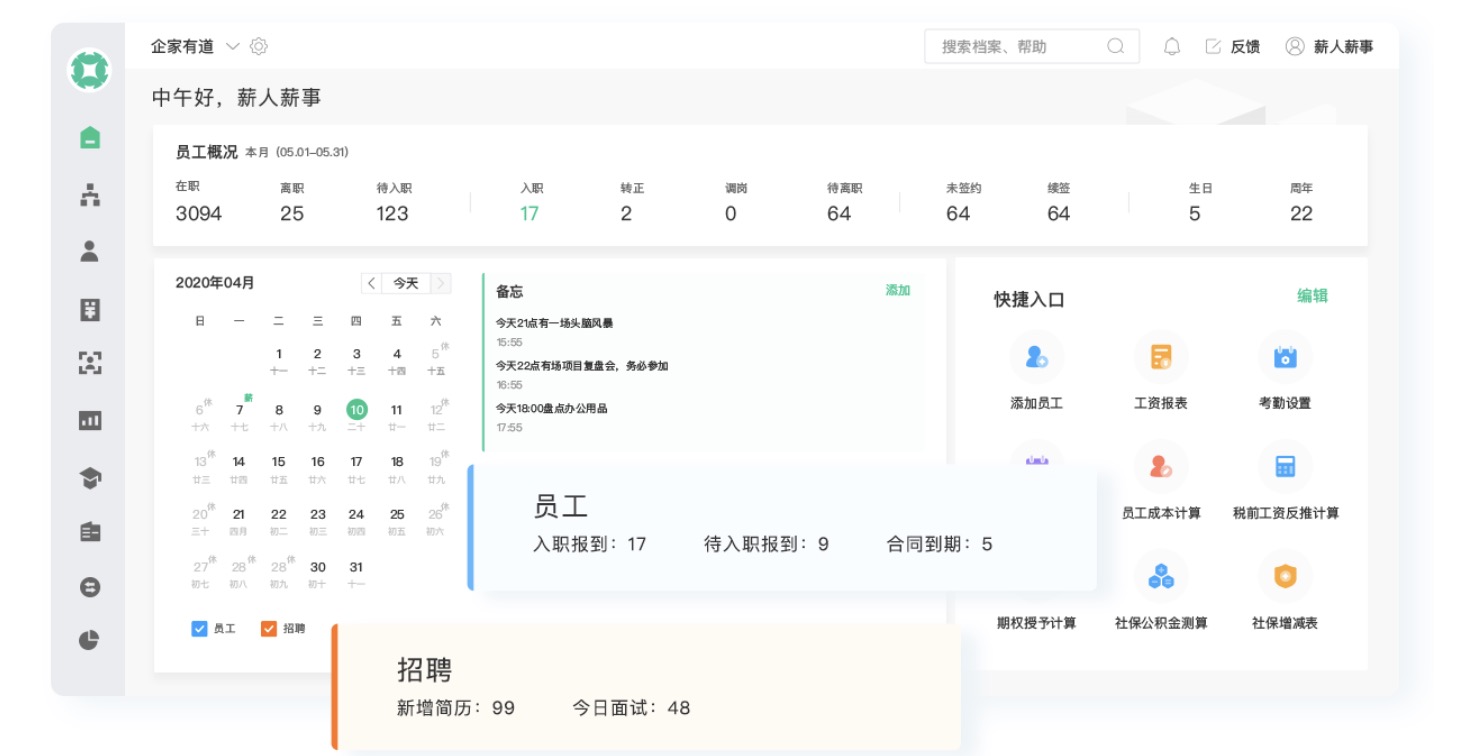The width and height of the screenshot is (1462, 756).
Task: Open settings gear next to 企家有道
Action: [x=259, y=46]
